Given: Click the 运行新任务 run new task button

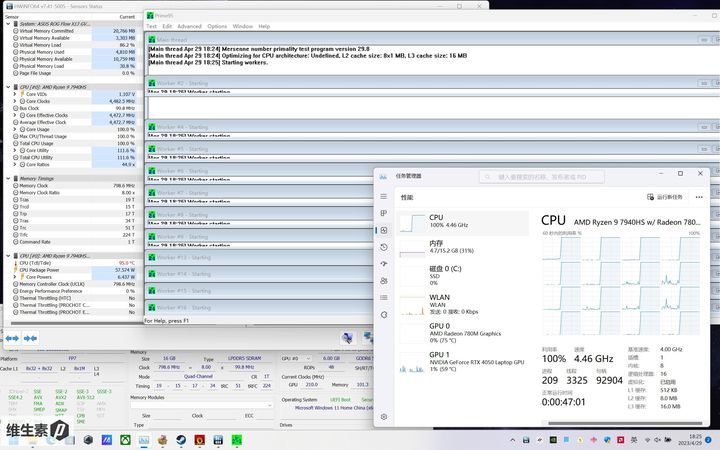Looking at the screenshot, I should pos(664,197).
